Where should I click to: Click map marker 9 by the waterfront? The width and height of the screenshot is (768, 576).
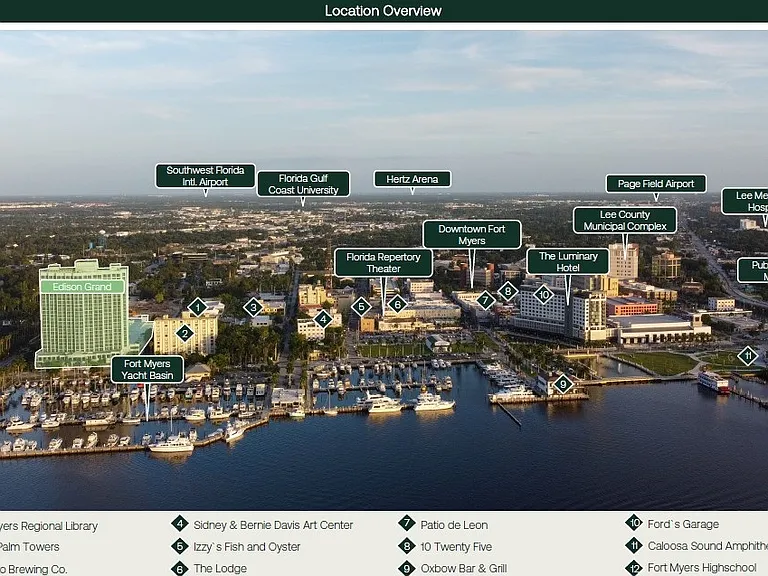pyautogui.click(x=563, y=384)
